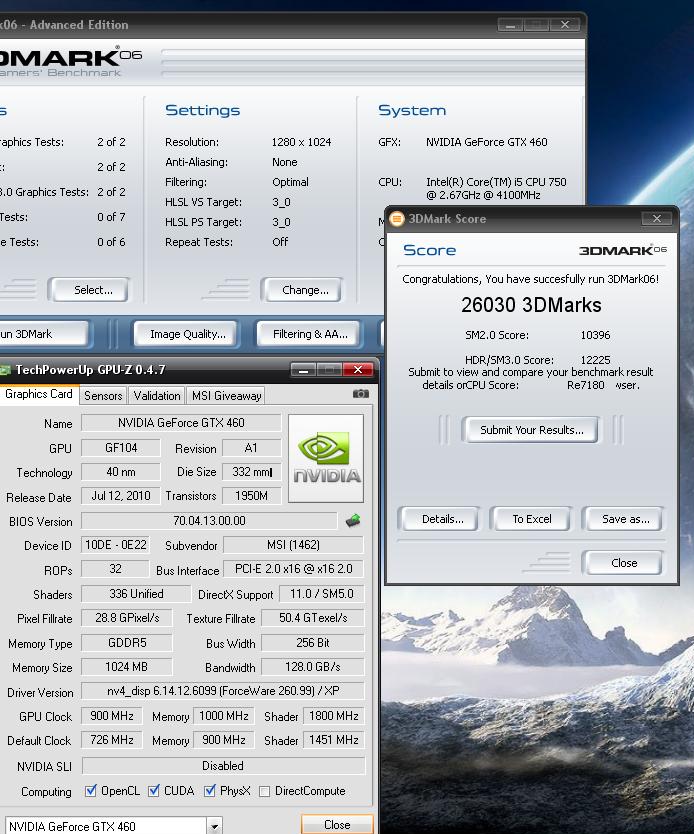Click the BIOS Version field 70.04.13.00.00
Screen dimensions: 694x834
[209, 521]
